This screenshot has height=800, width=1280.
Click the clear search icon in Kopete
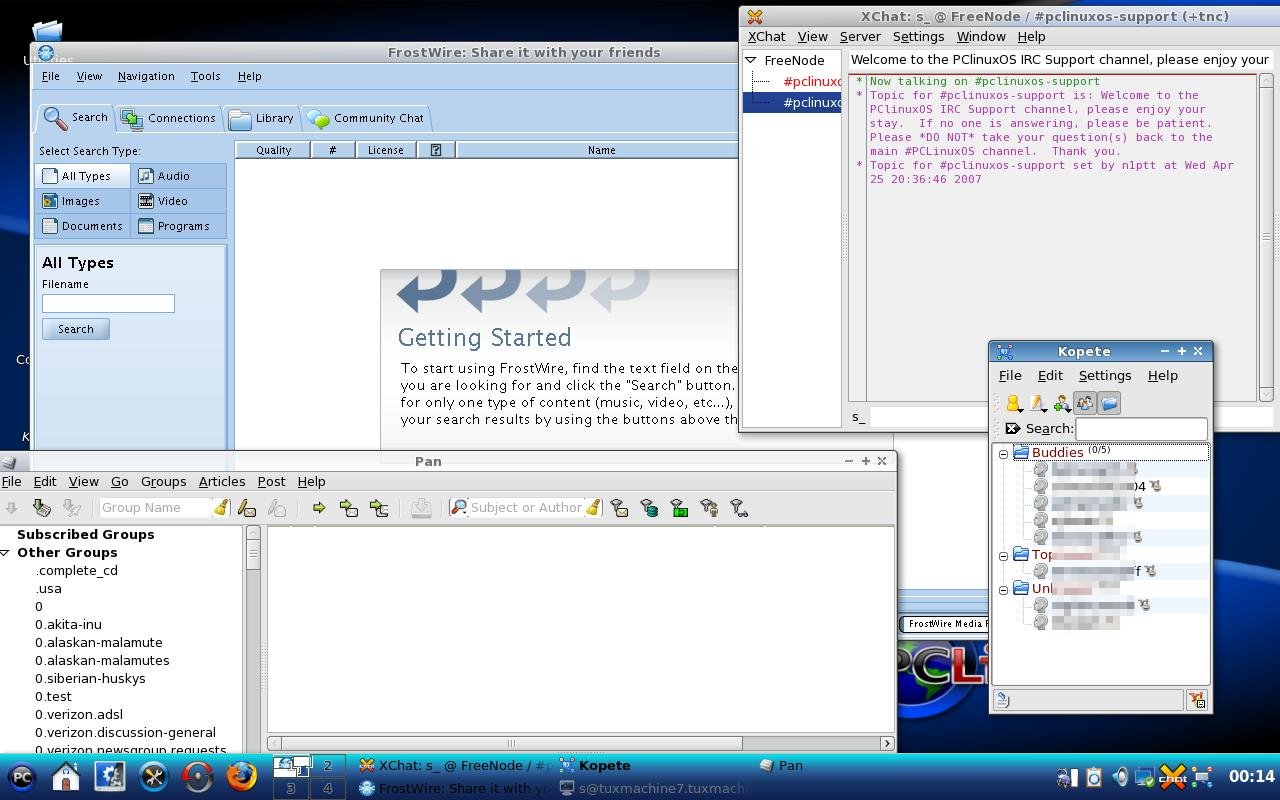click(1012, 429)
